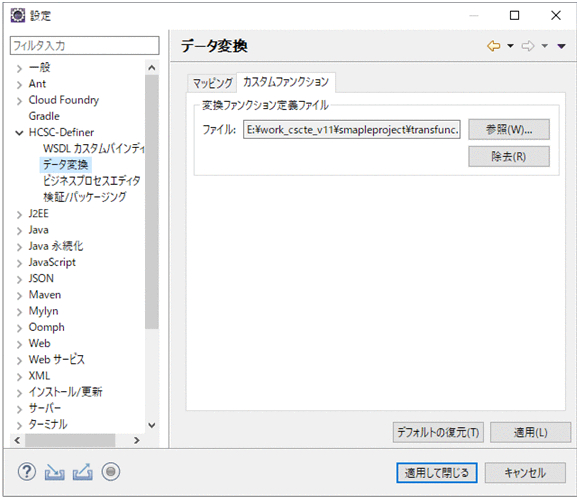Select the データ変換 tree item
The height and width of the screenshot is (500, 580).
[65, 165]
